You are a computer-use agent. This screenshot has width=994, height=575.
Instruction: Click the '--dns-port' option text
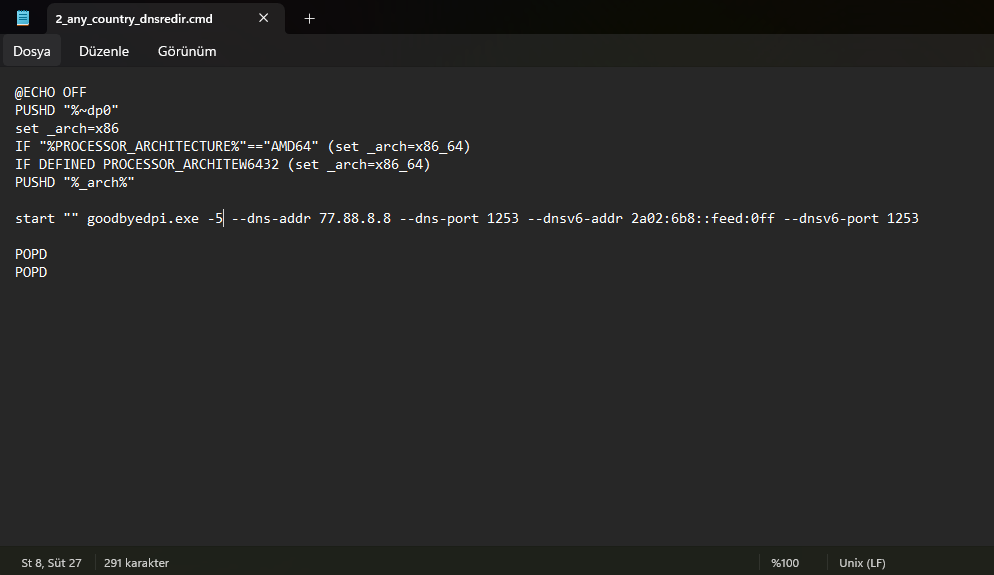click(439, 219)
